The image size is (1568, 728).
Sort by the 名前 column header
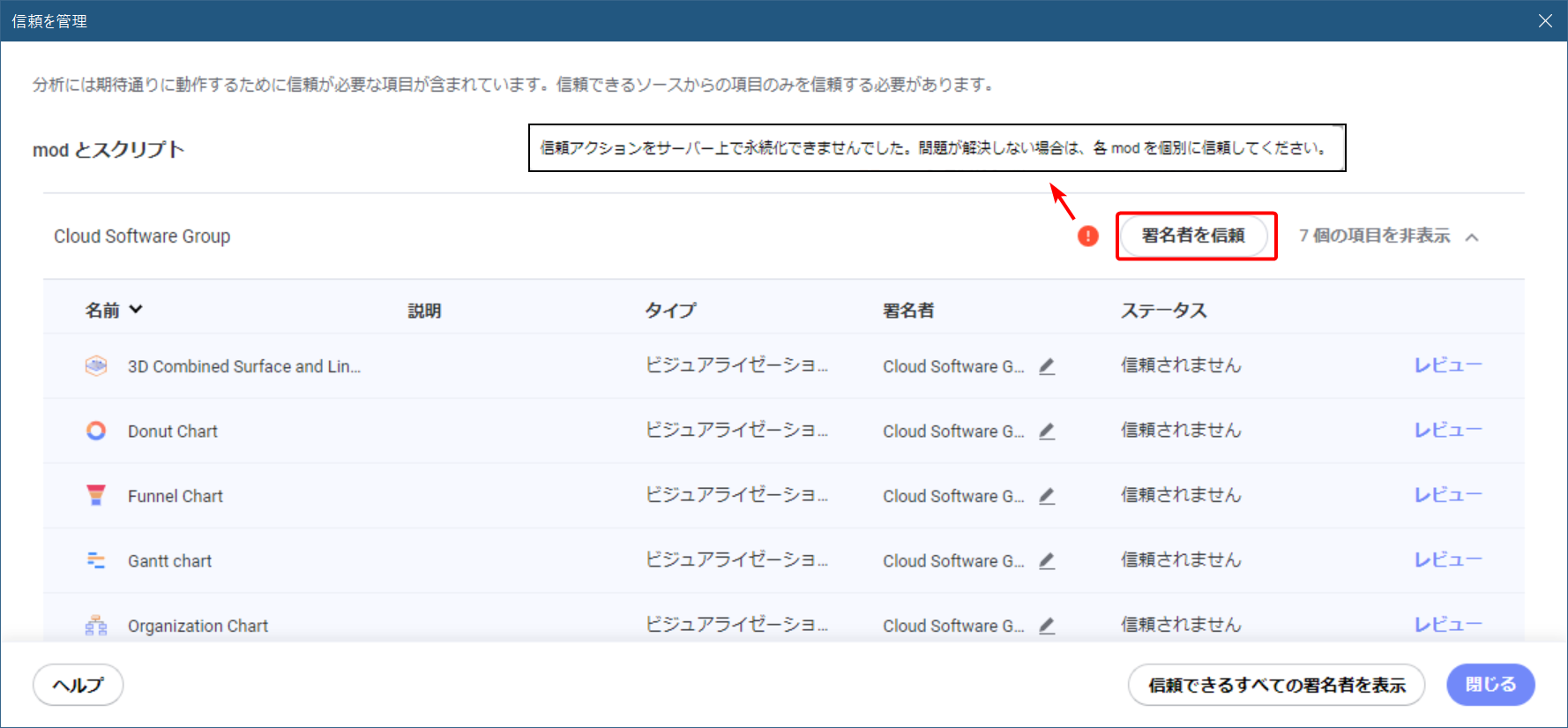click(x=114, y=310)
